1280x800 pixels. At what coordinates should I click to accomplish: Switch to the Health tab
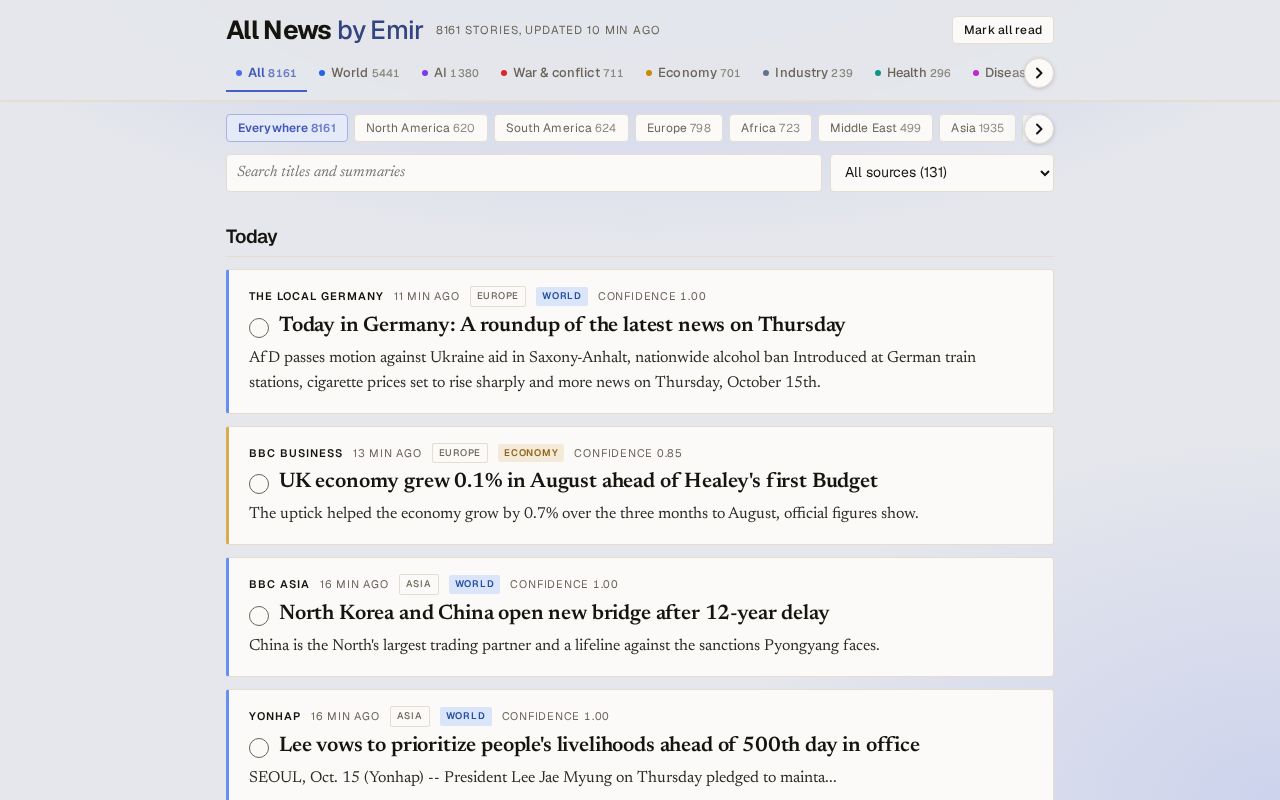coord(913,73)
